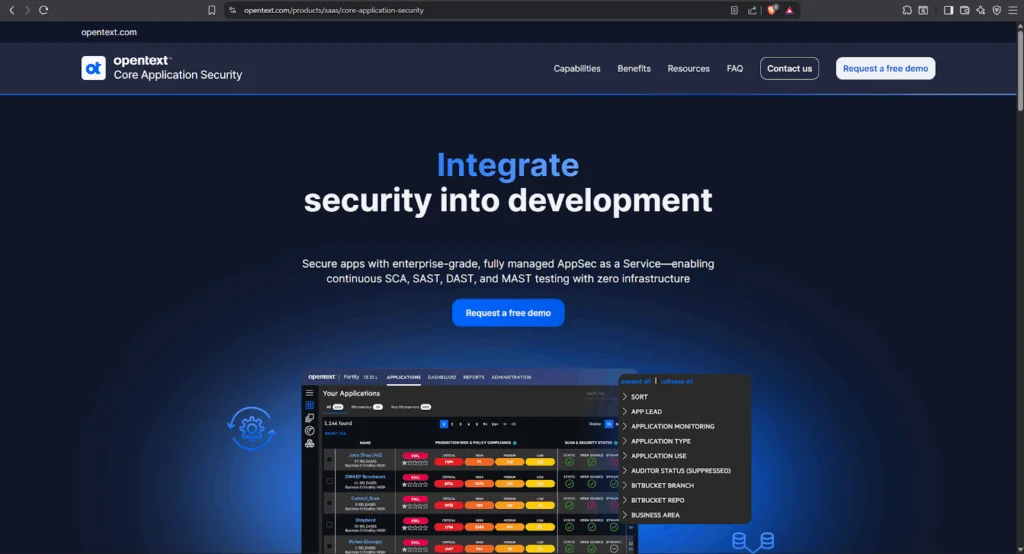1024x554 pixels.
Task: Click Shepherd yellow low count pill
Action: [x=540, y=527]
